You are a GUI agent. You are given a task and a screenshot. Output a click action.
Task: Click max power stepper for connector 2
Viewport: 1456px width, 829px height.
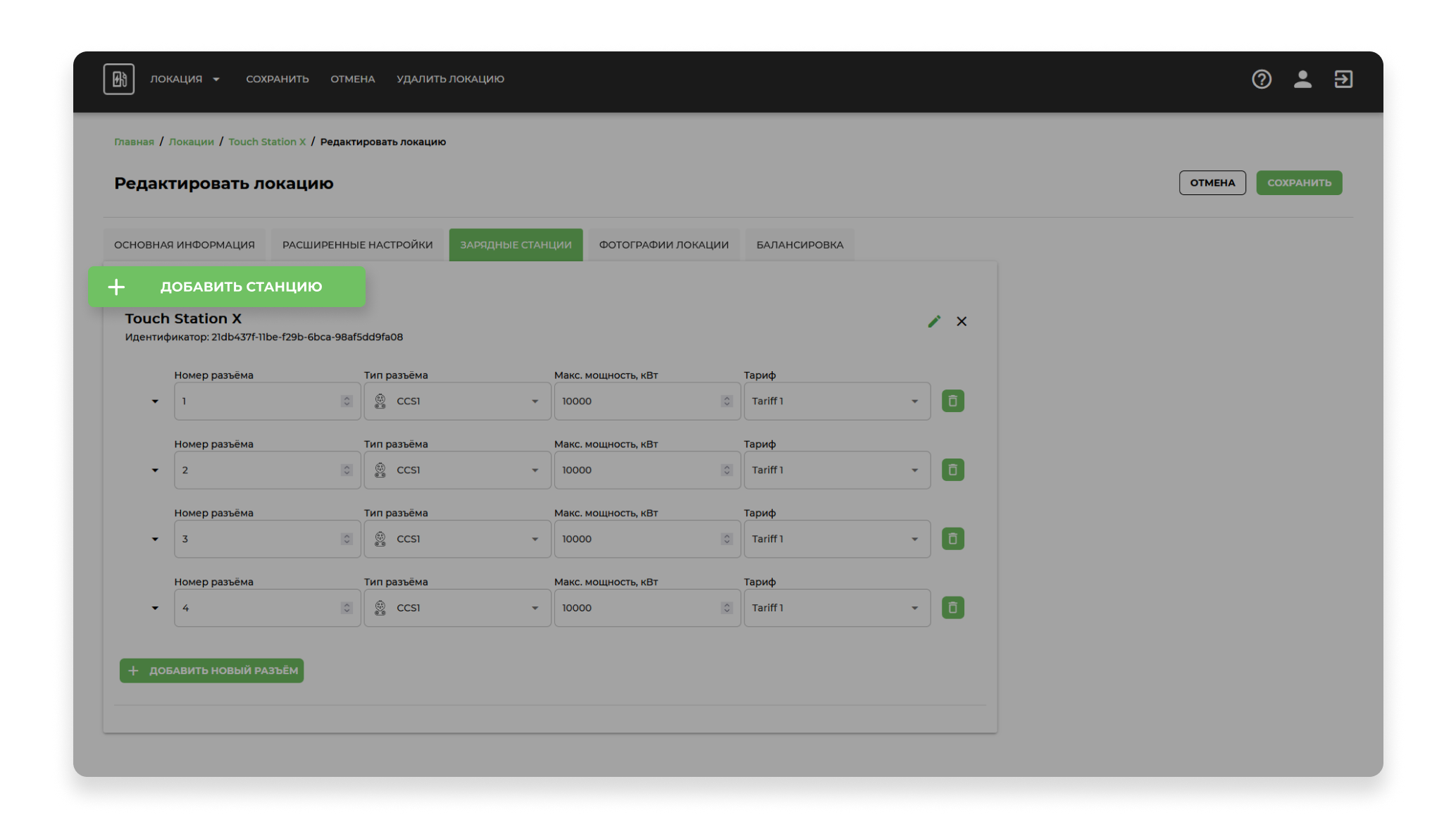pos(727,470)
